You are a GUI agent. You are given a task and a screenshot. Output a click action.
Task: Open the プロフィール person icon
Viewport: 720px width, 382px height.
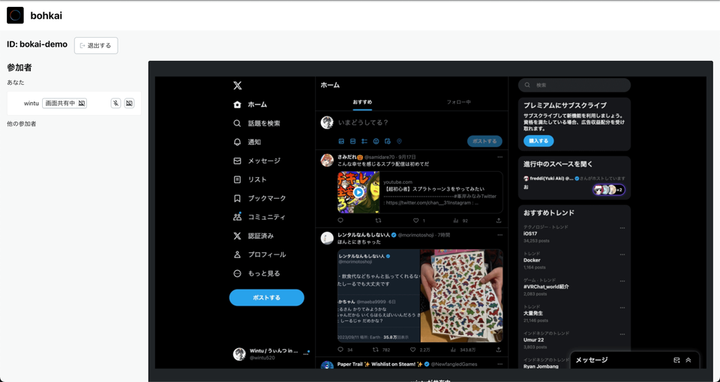click(237, 254)
